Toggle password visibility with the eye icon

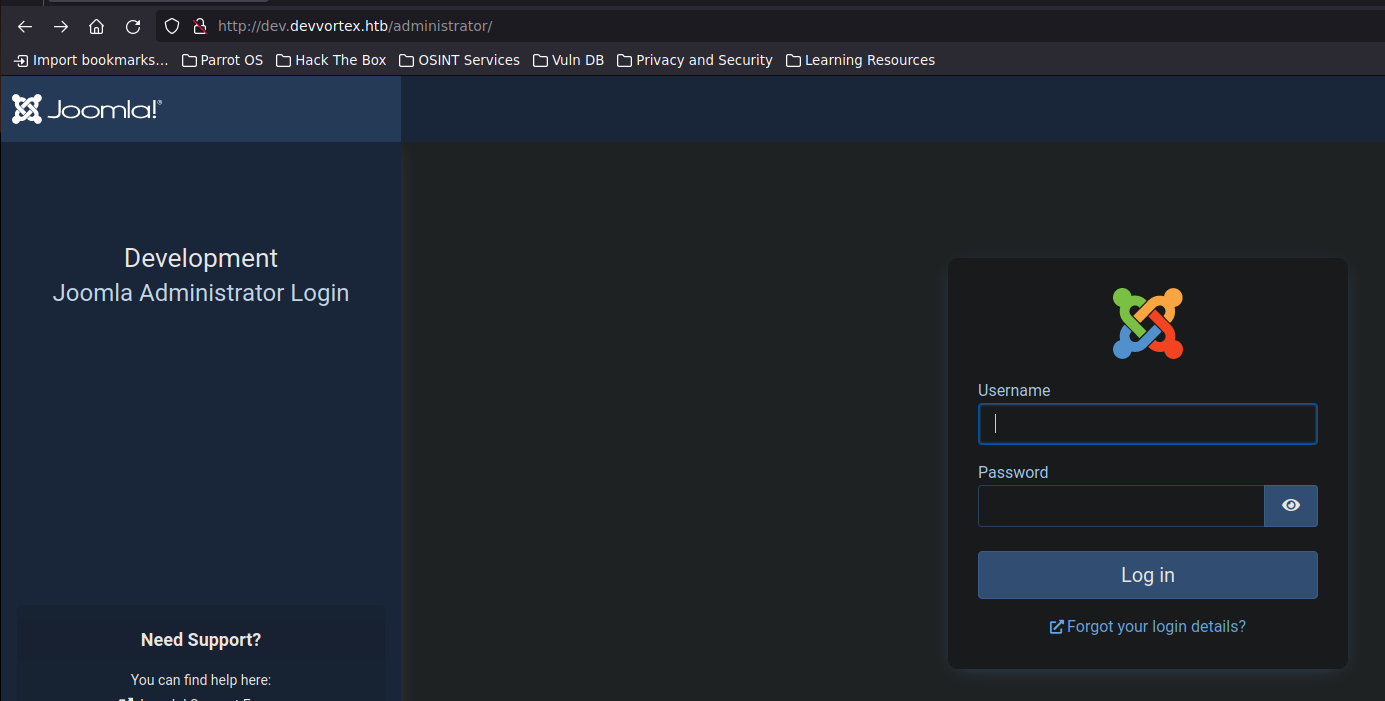[x=1291, y=506]
